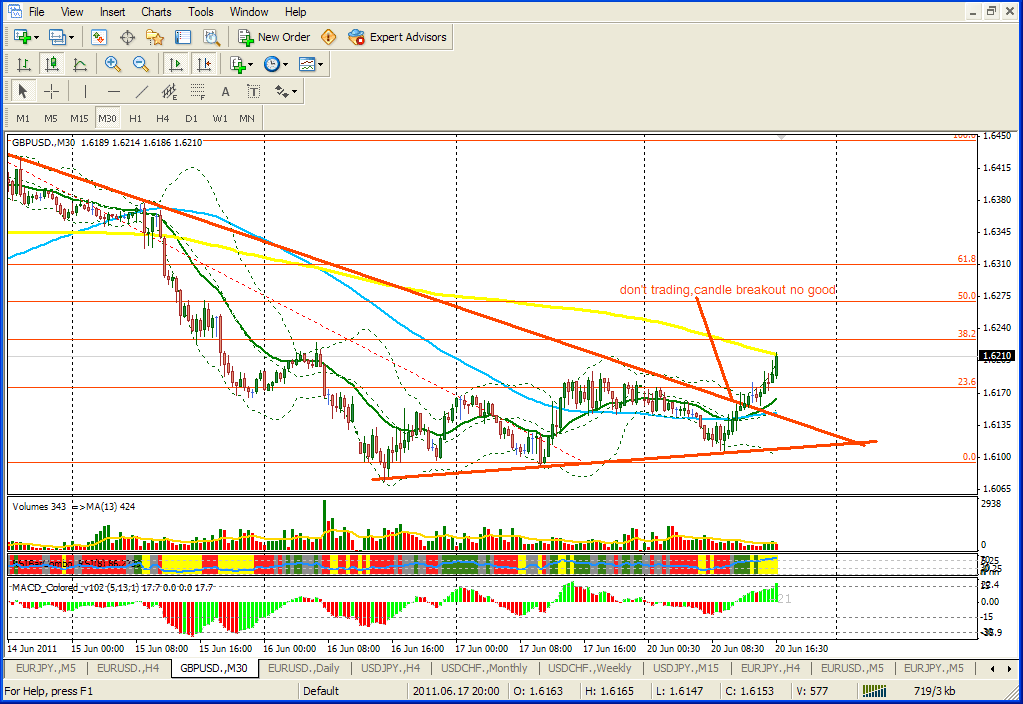Select the trendline drawing tool

coord(142,91)
